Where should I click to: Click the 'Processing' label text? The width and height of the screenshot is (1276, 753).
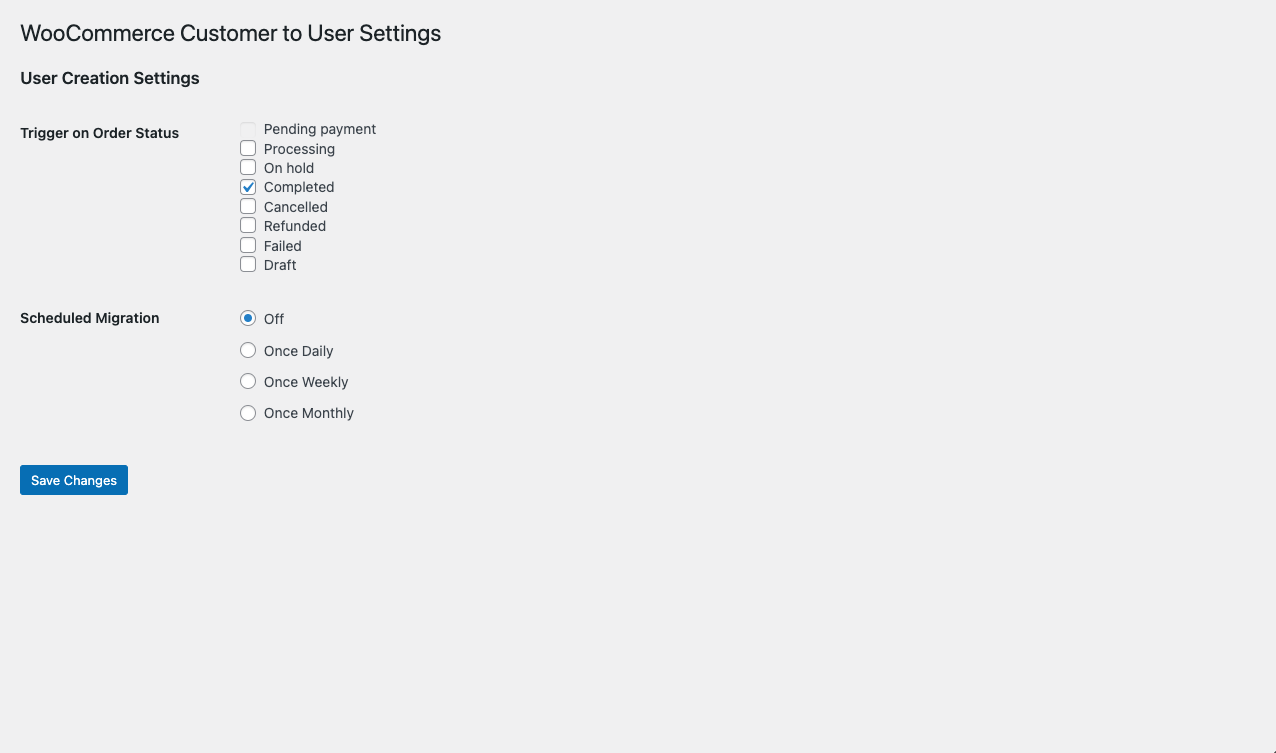pyautogui.click(x=299, y=149)
